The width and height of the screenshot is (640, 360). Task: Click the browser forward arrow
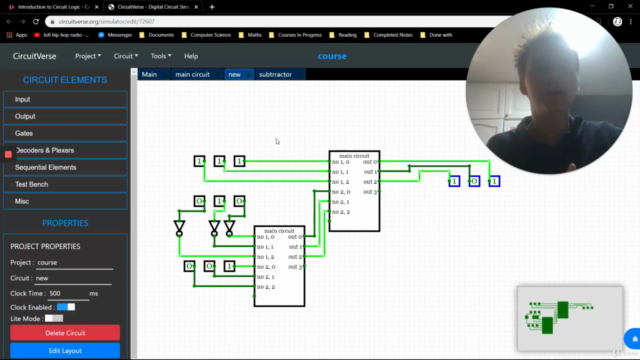click(22, 22)
